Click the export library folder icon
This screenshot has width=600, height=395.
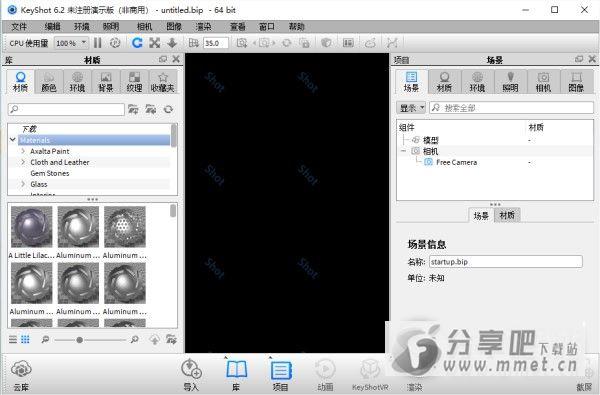tap(171, 339)
